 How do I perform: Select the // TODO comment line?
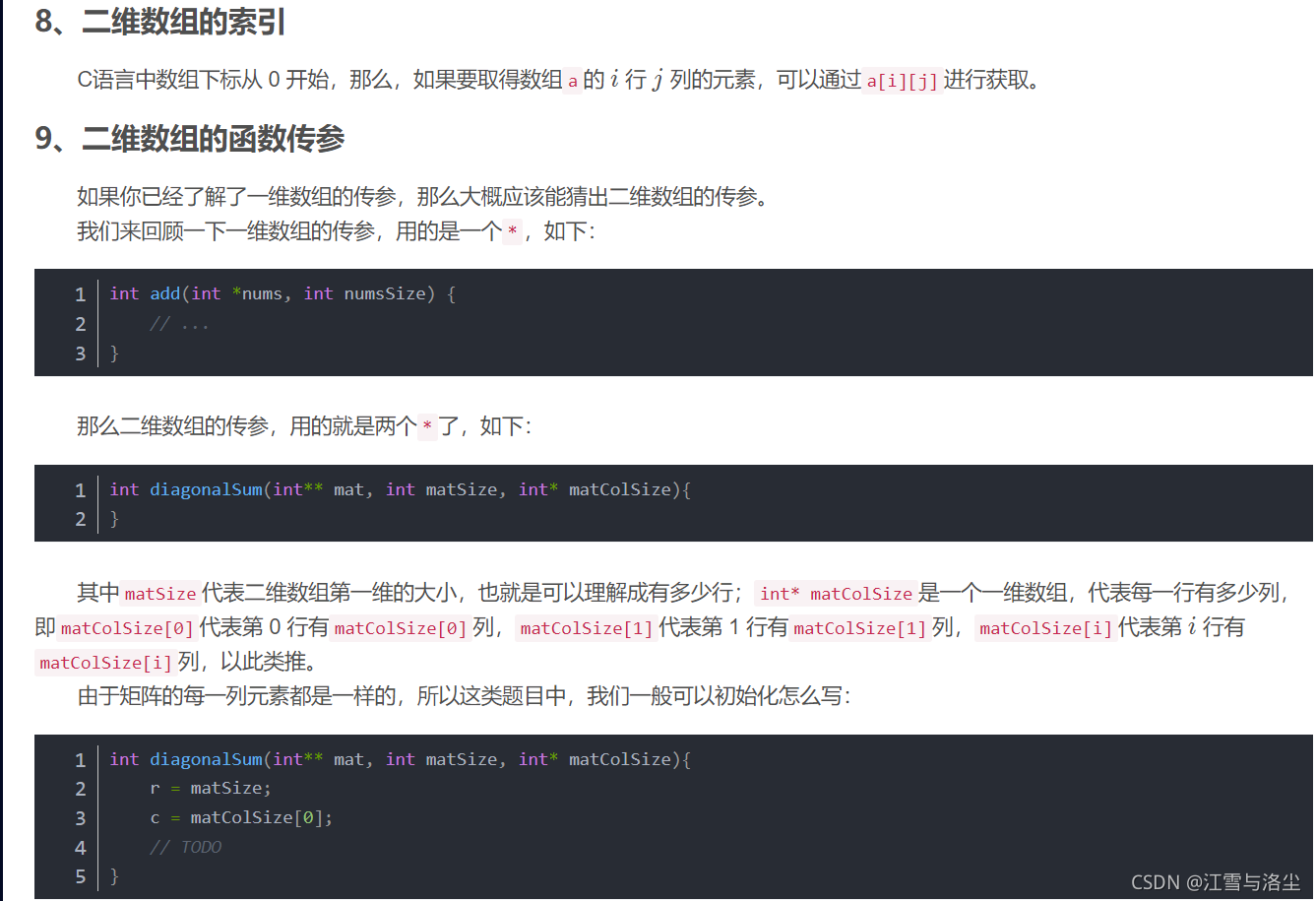(187, 846)
